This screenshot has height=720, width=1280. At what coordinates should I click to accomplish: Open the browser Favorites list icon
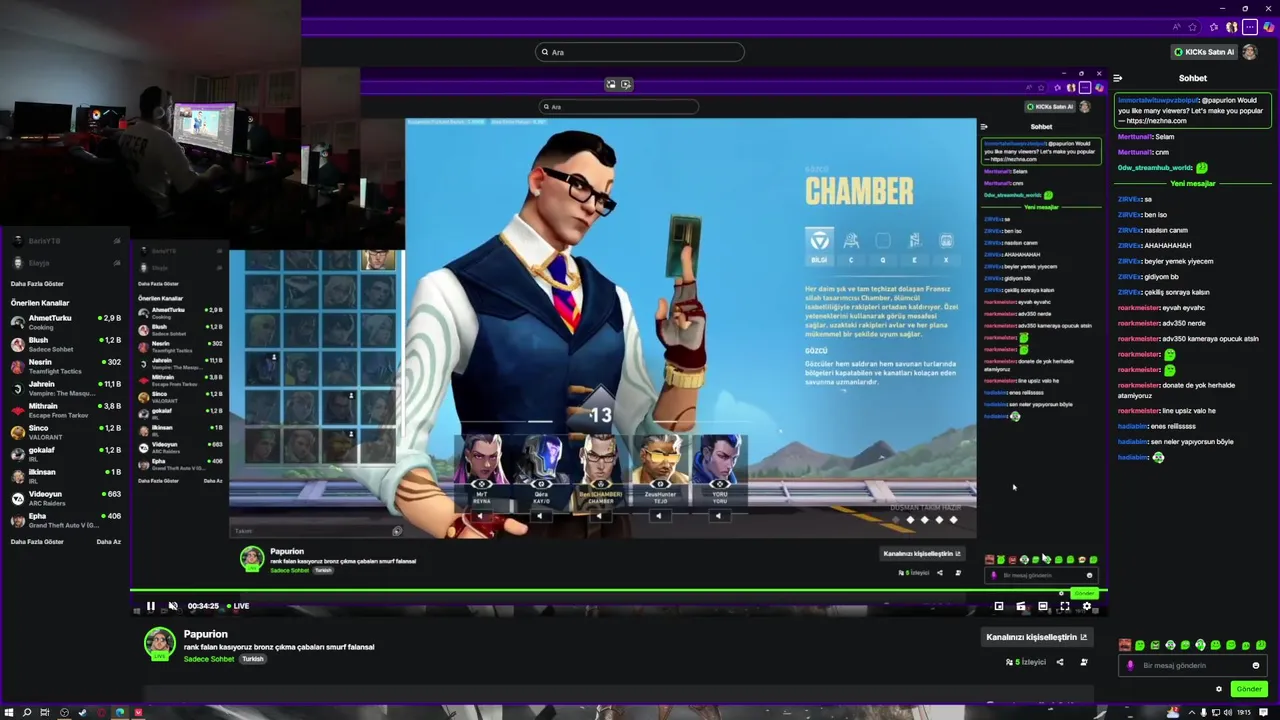click(1214, 27)
